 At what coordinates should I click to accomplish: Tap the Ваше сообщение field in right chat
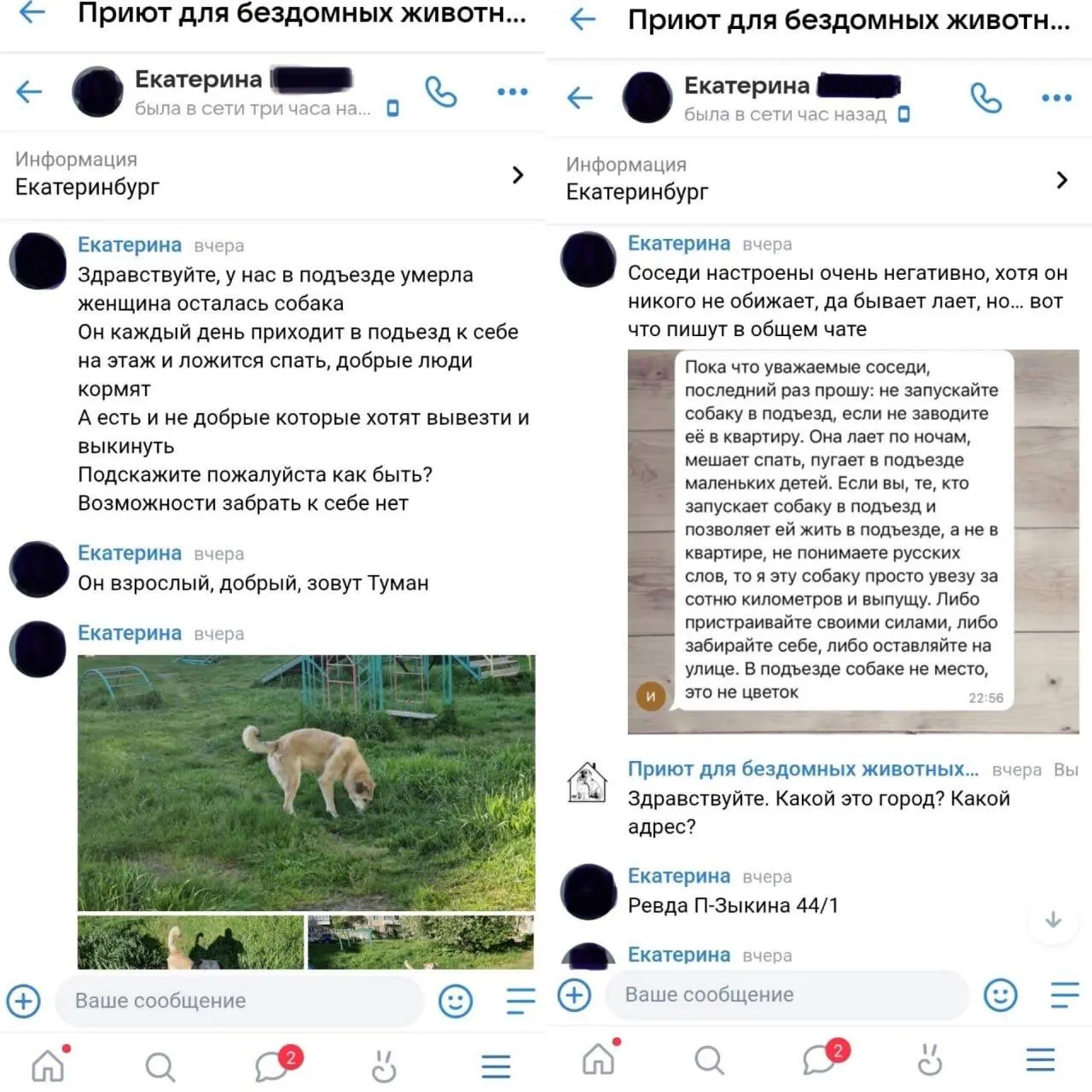coord(787,995)
